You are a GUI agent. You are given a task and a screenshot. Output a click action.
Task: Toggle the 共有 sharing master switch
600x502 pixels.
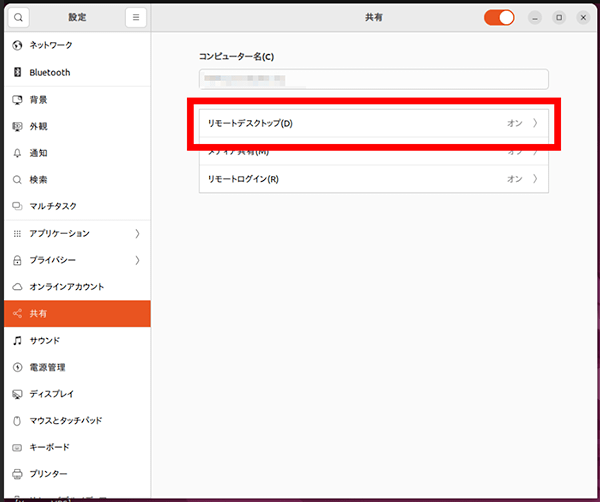(x=498, y=18)
